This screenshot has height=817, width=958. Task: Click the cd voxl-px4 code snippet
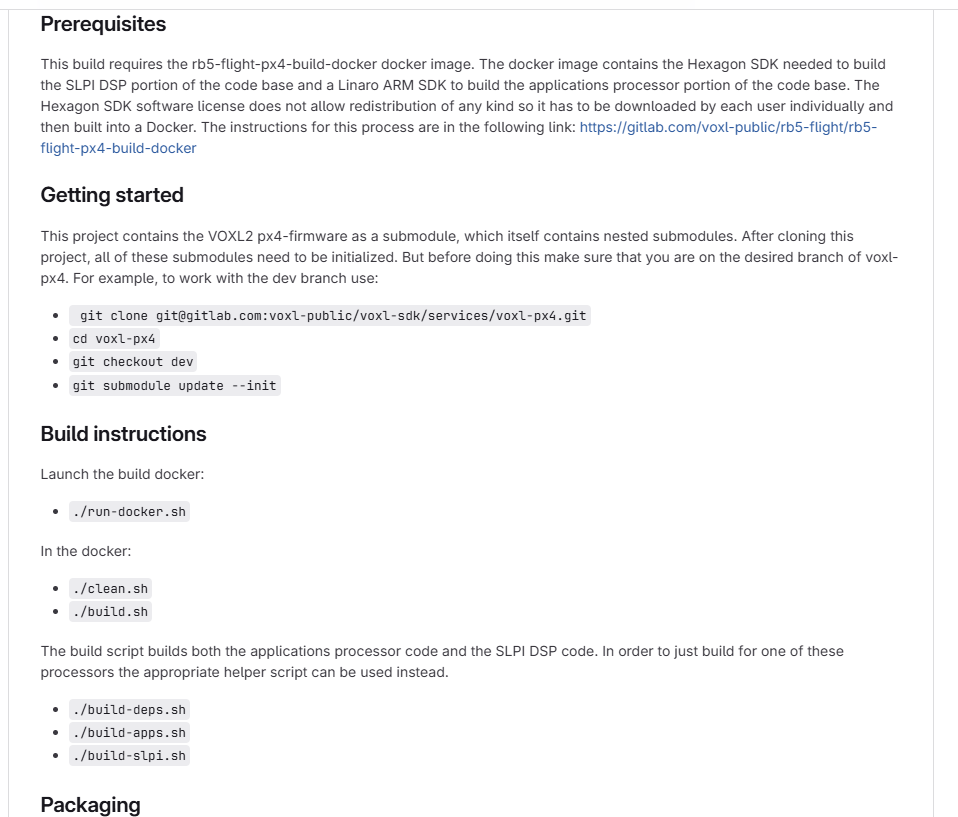114,338
